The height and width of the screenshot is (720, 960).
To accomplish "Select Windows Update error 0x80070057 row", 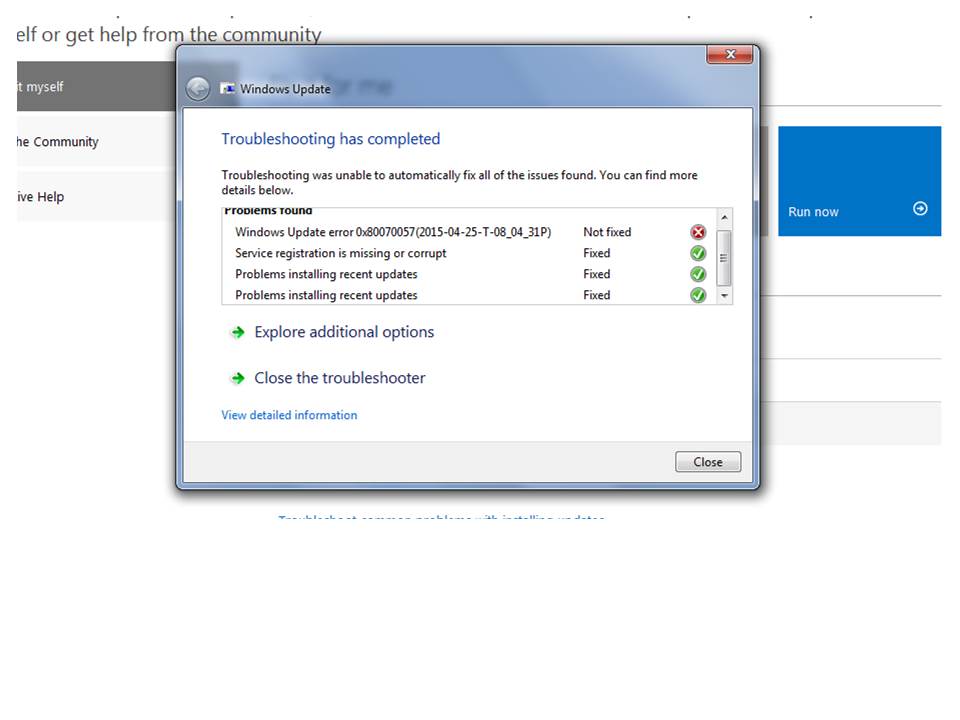I will tap(468, 232).
